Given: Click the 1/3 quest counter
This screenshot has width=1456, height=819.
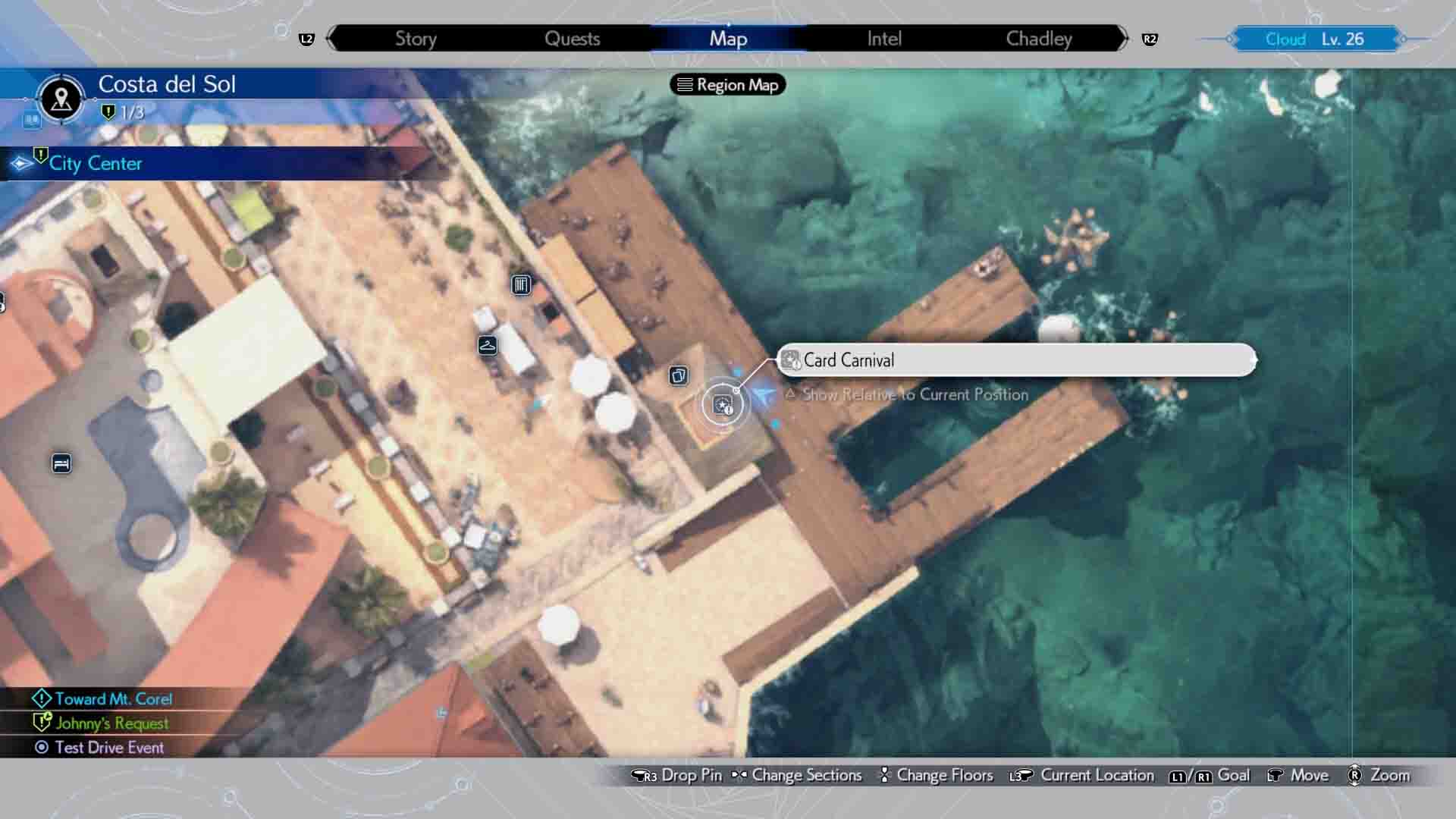Looking at the screenshot, I should [132, 113].
